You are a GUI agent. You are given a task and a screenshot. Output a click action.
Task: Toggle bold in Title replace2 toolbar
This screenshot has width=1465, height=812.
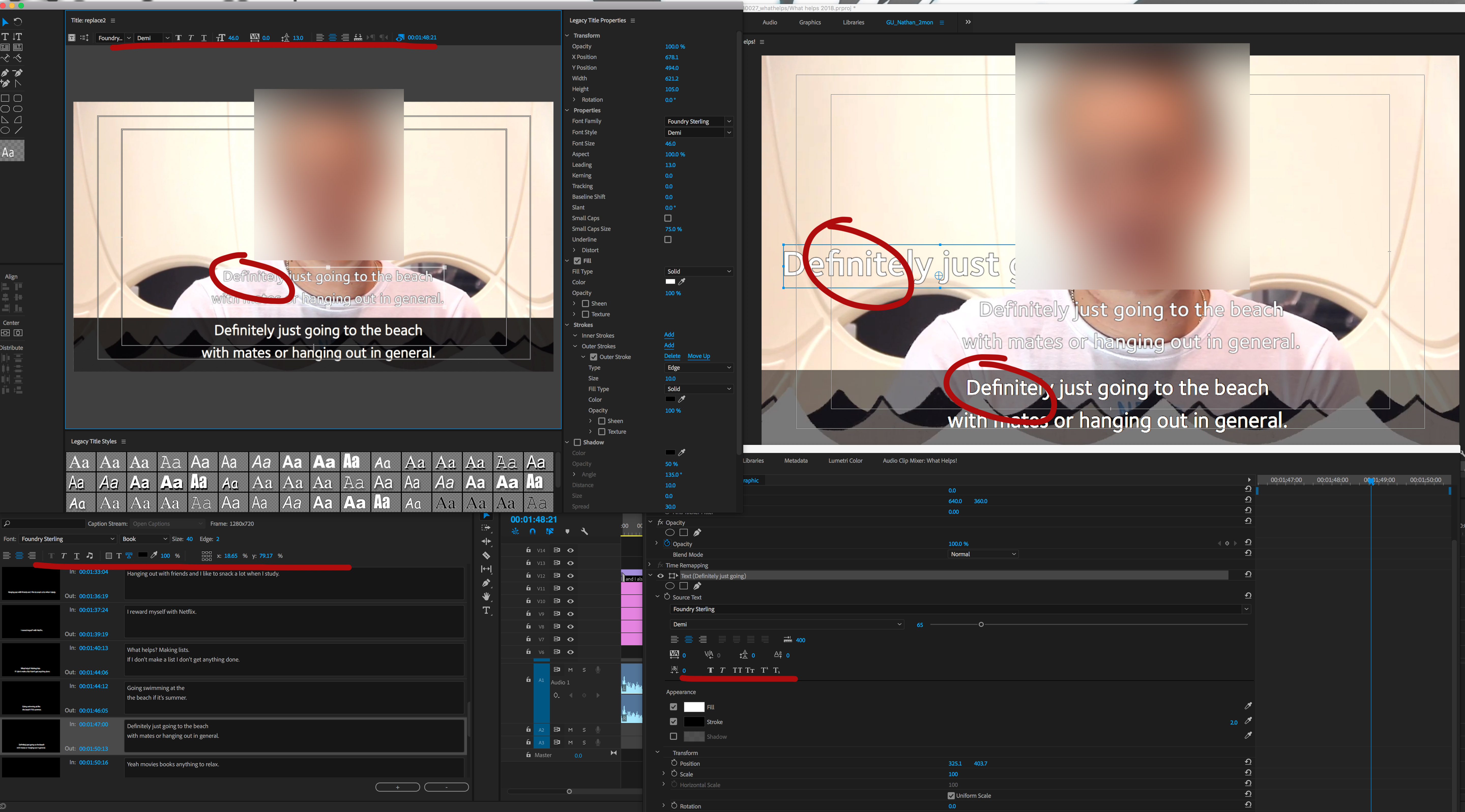pos(178,38)
